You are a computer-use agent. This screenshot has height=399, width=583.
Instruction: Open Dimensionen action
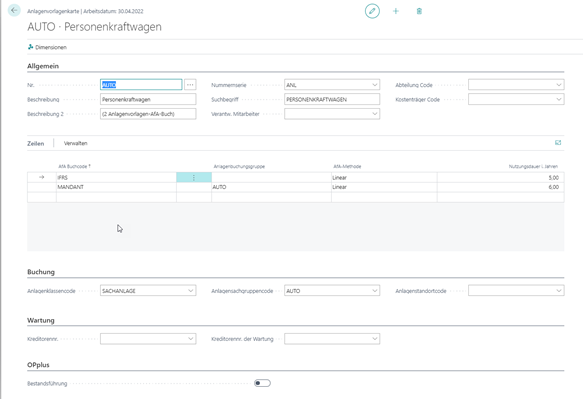pos(47,47)
